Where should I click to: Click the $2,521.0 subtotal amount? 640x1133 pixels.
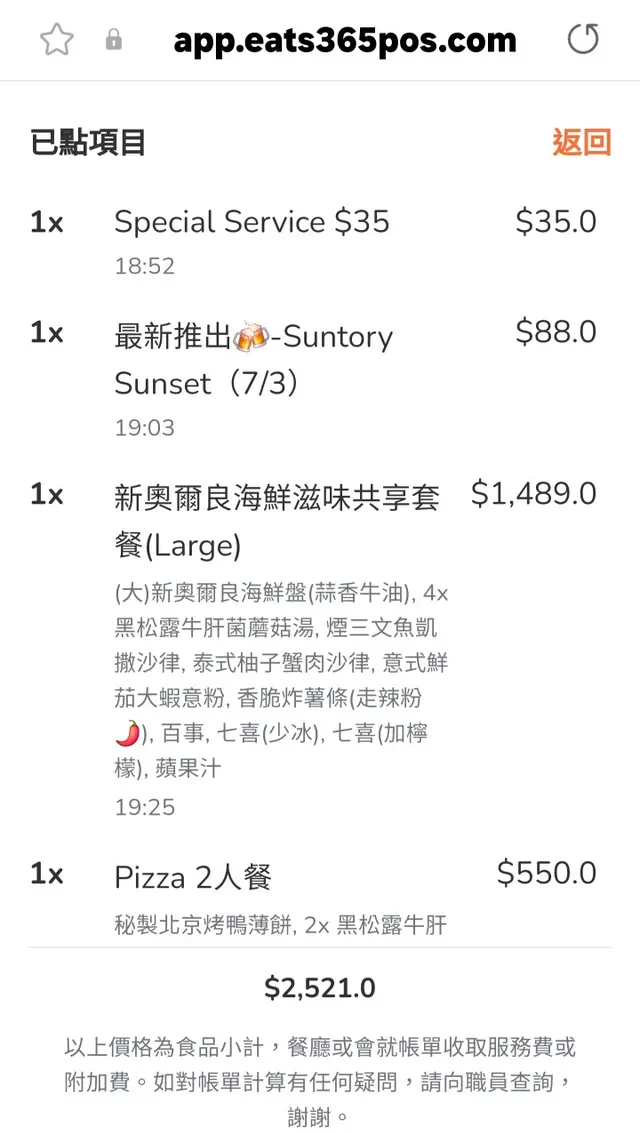coord(320,988)
